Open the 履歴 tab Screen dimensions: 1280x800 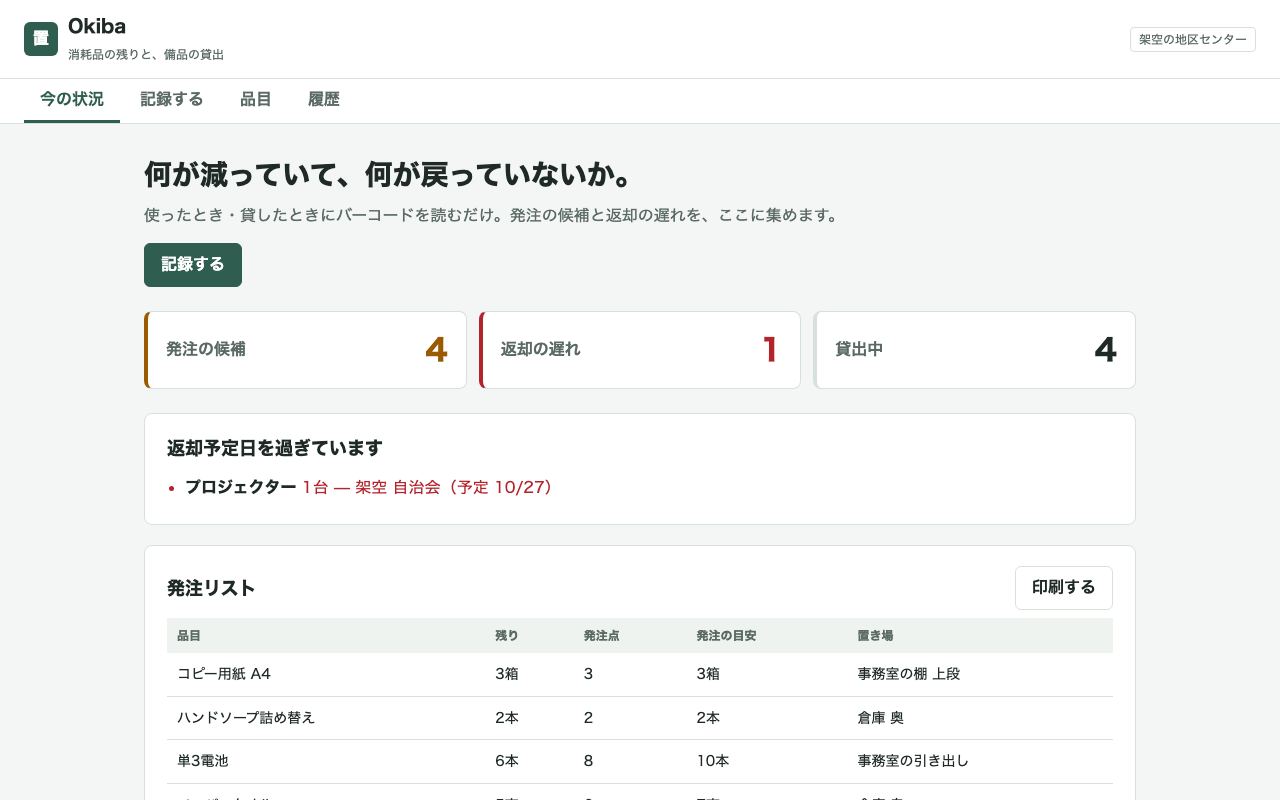click(324, 99)
